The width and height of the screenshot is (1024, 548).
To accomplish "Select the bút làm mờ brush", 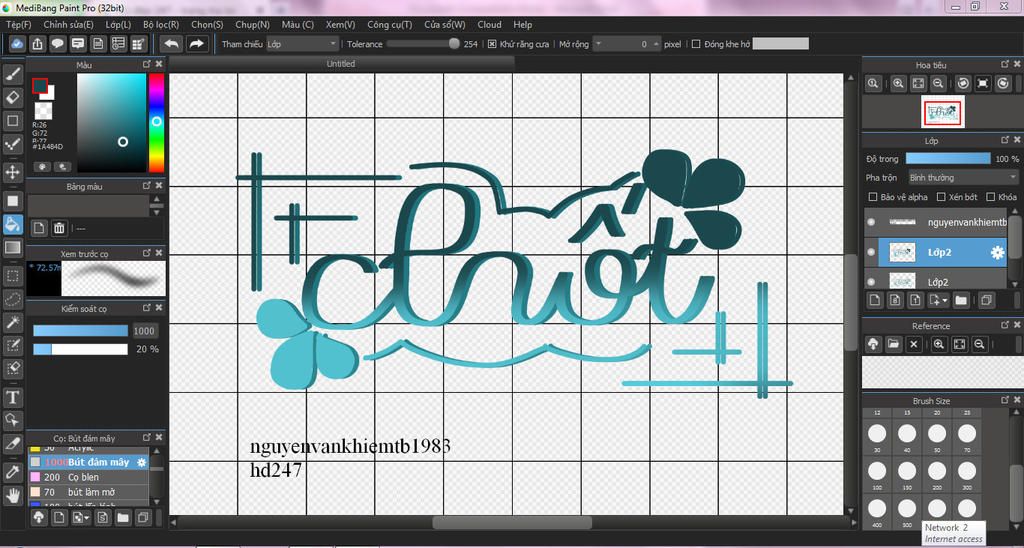I will [x=89, y=491].
